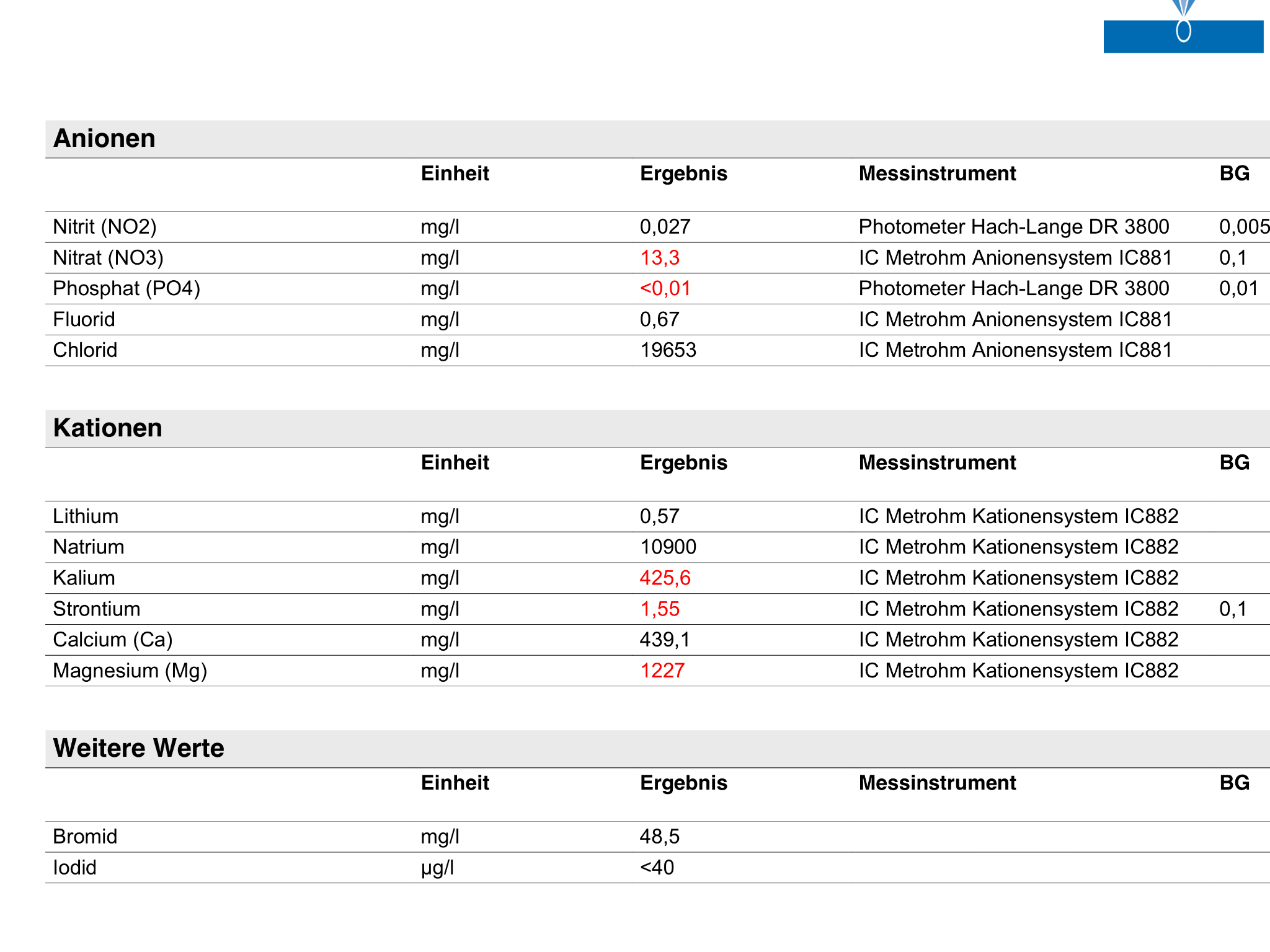Click the red Kalium value 425,6
Screen dimensions: 1270x952
[665, 578]
